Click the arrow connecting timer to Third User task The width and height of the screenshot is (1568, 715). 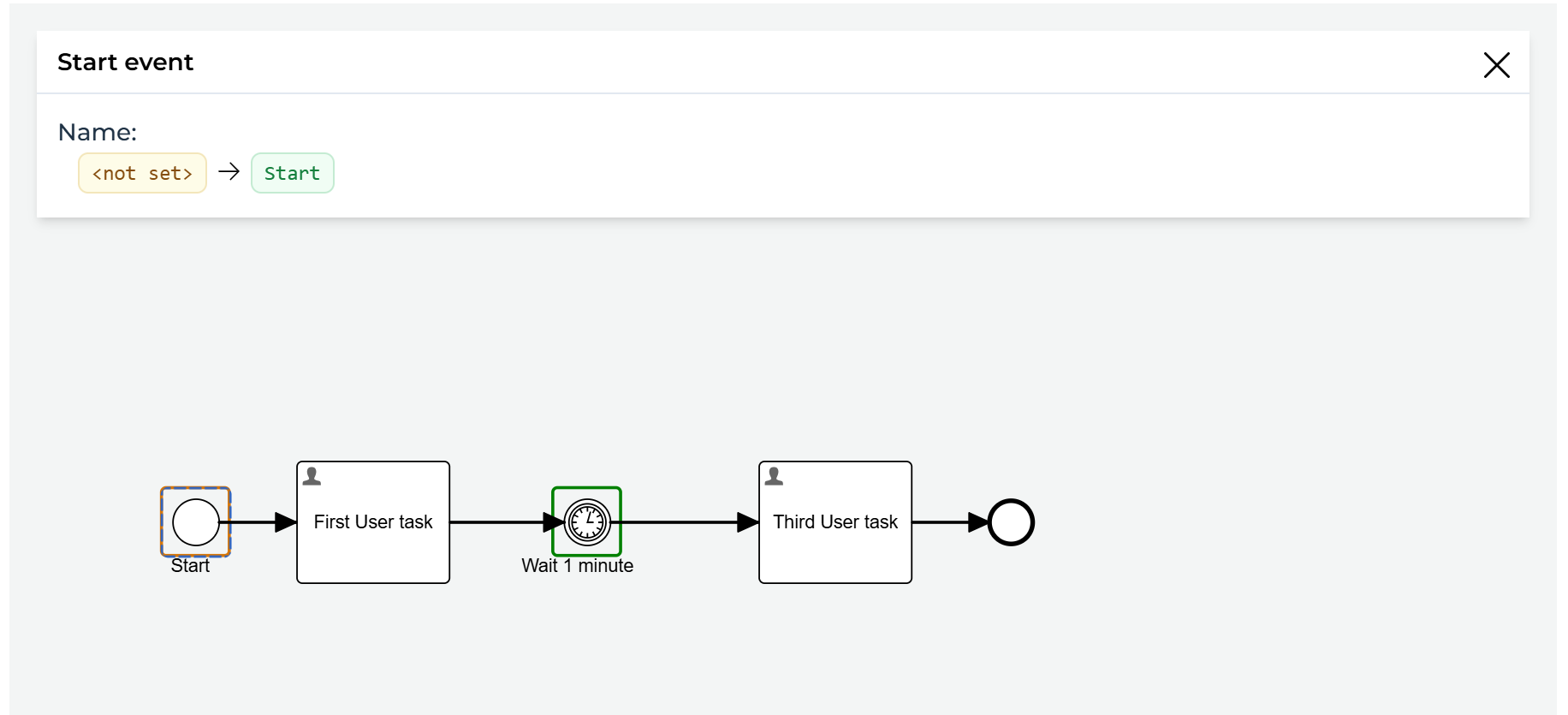(685, 521)
